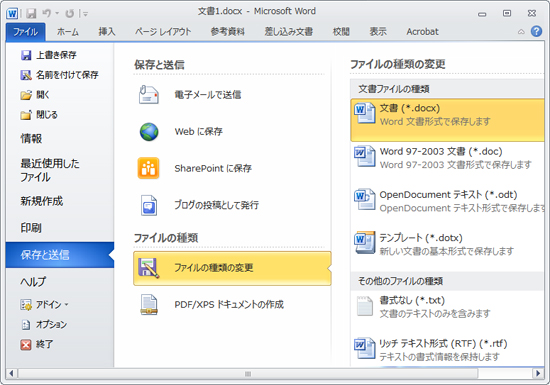Click the SharePoint に保存 orange icon

(x=148, y=168)
